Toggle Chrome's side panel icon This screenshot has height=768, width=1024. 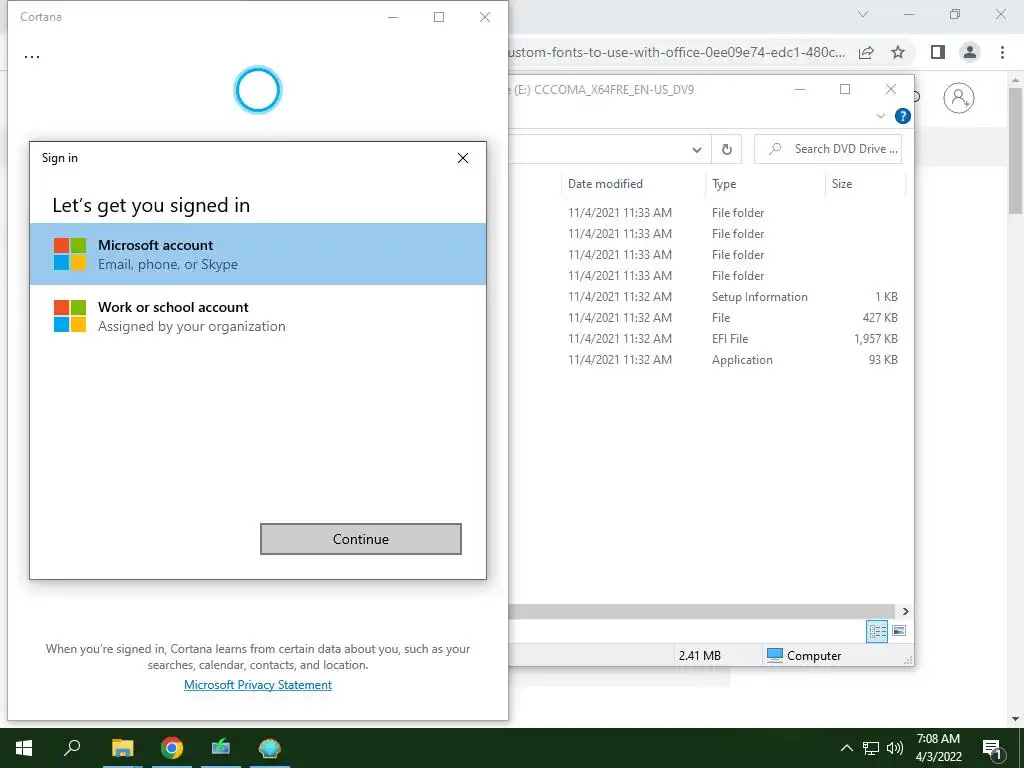pos(938,52)
